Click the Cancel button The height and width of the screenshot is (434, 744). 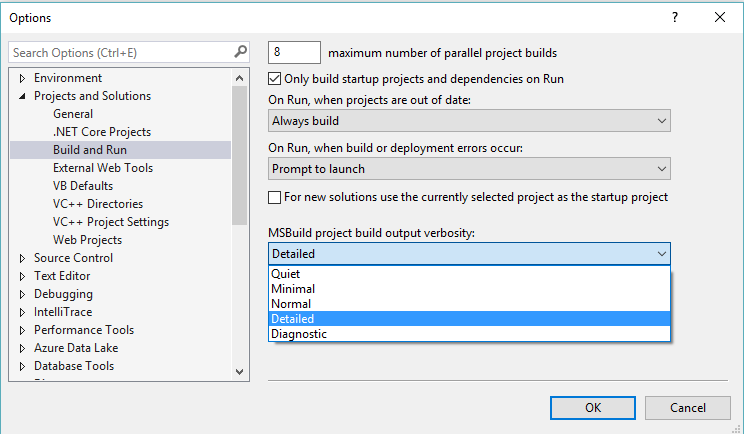point(688,408)
